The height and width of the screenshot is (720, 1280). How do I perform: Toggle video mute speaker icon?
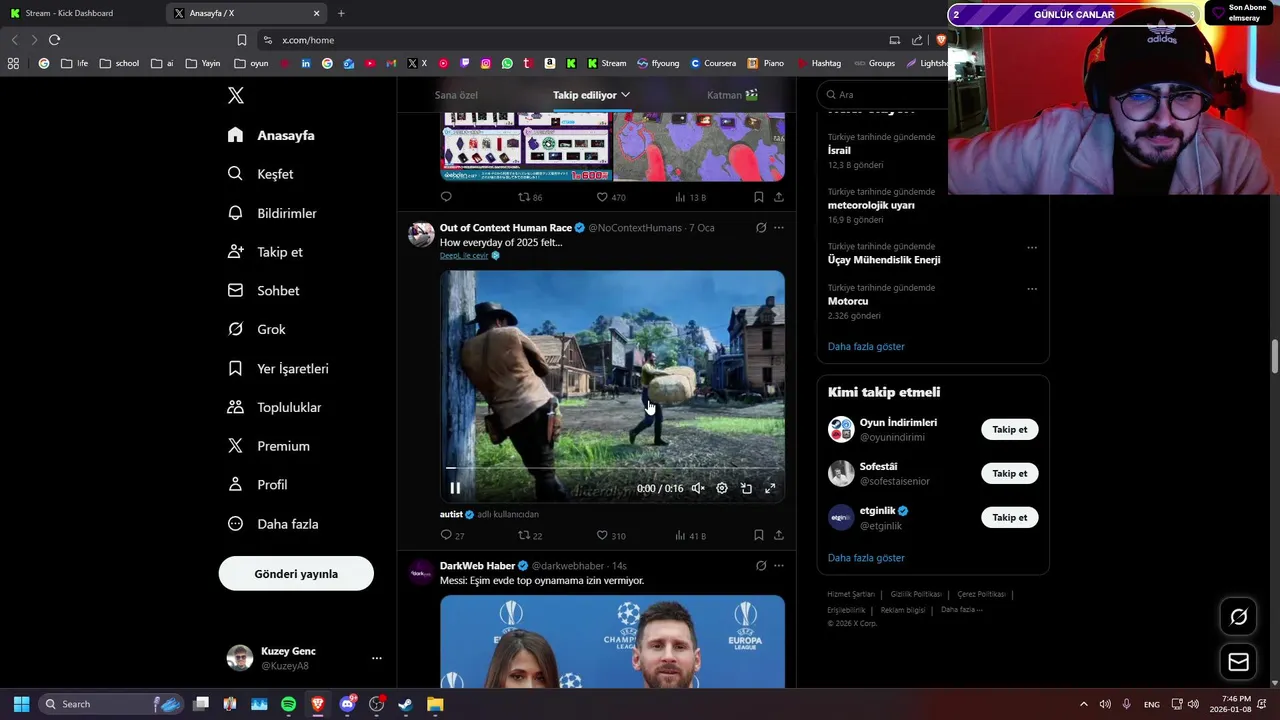point(698,488)
